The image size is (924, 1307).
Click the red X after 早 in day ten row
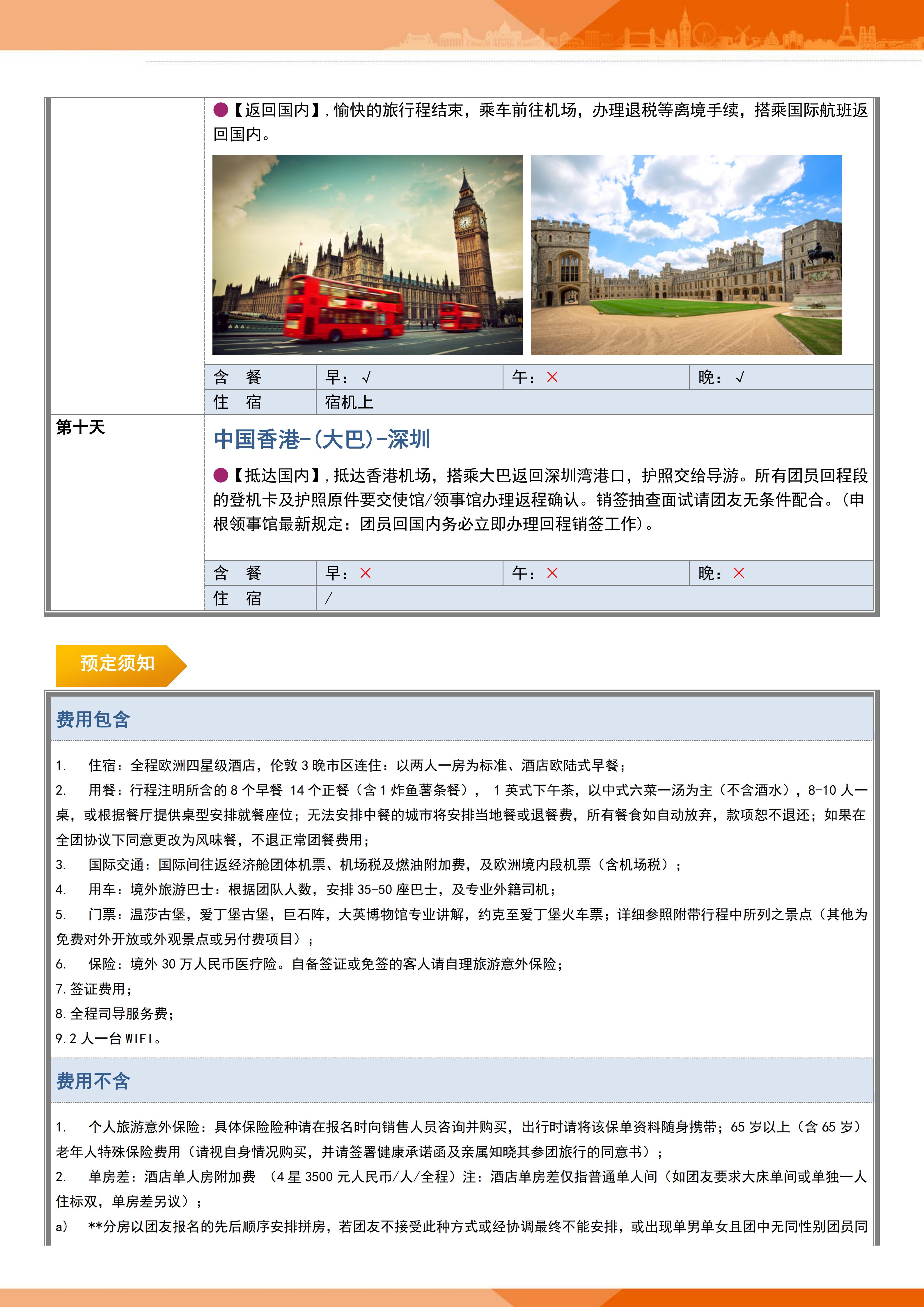pos(365,573)
